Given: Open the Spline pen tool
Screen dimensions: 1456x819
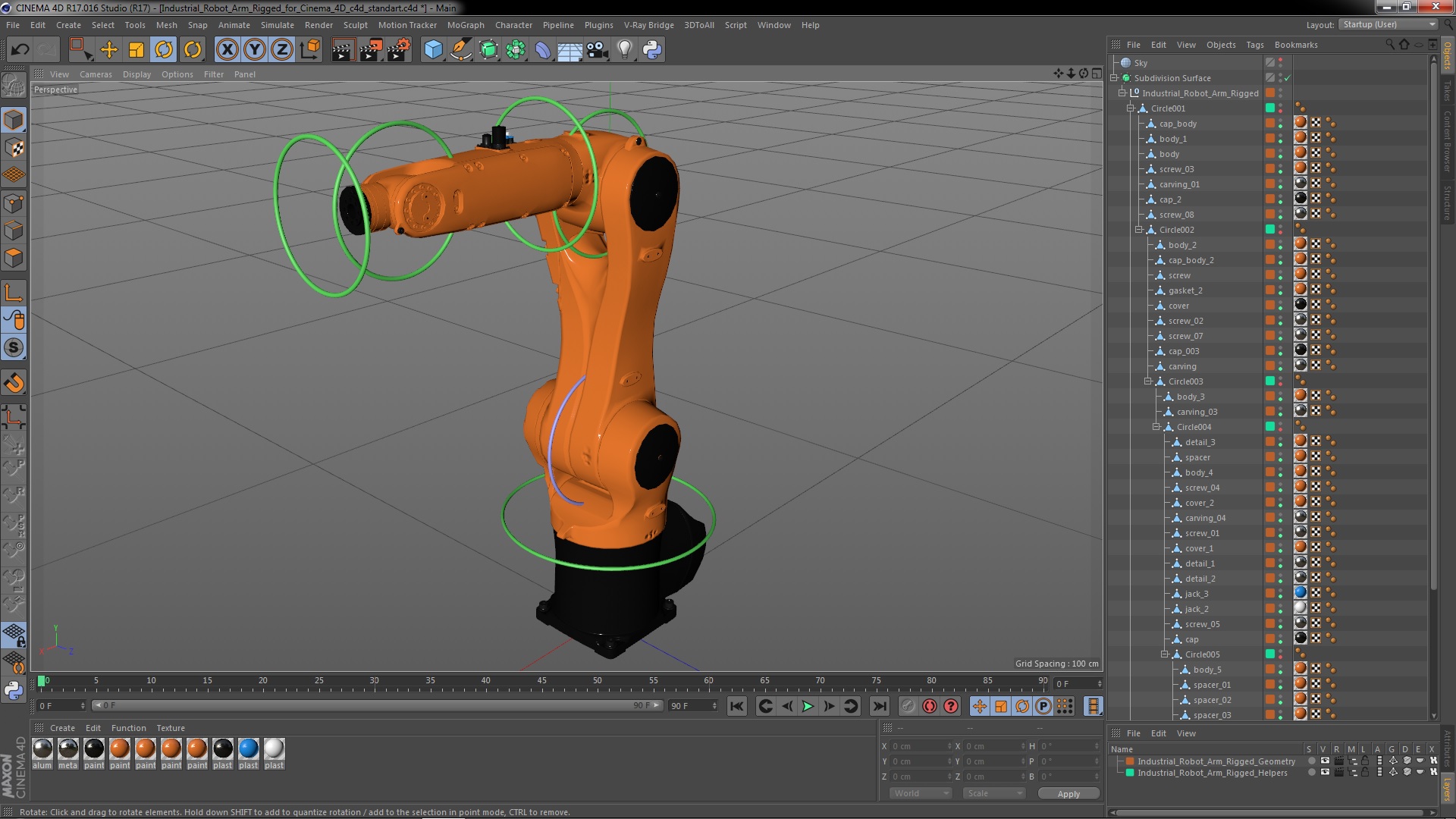Looking at the screenshot, I should coord(461,50).
